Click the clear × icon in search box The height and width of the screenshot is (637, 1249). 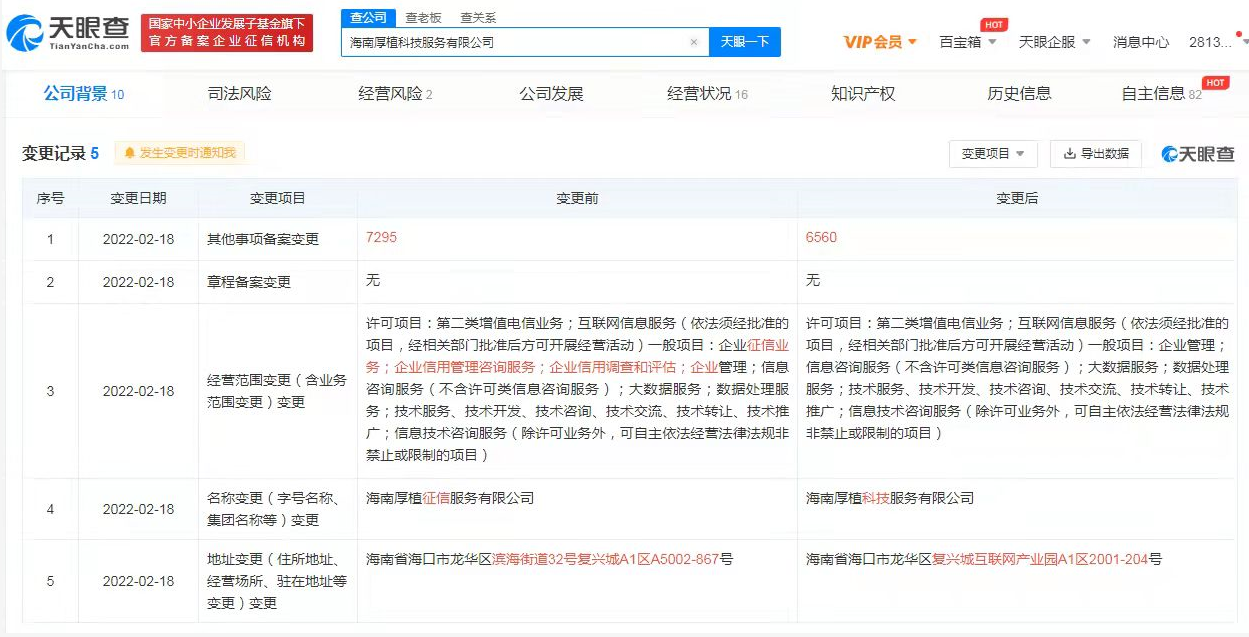pyautogui.click(x=694, y=42)
